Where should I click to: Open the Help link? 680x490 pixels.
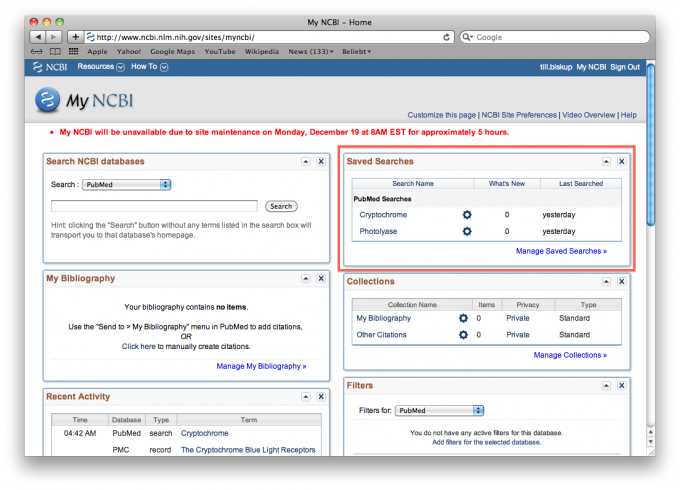(x=628, y=115)
